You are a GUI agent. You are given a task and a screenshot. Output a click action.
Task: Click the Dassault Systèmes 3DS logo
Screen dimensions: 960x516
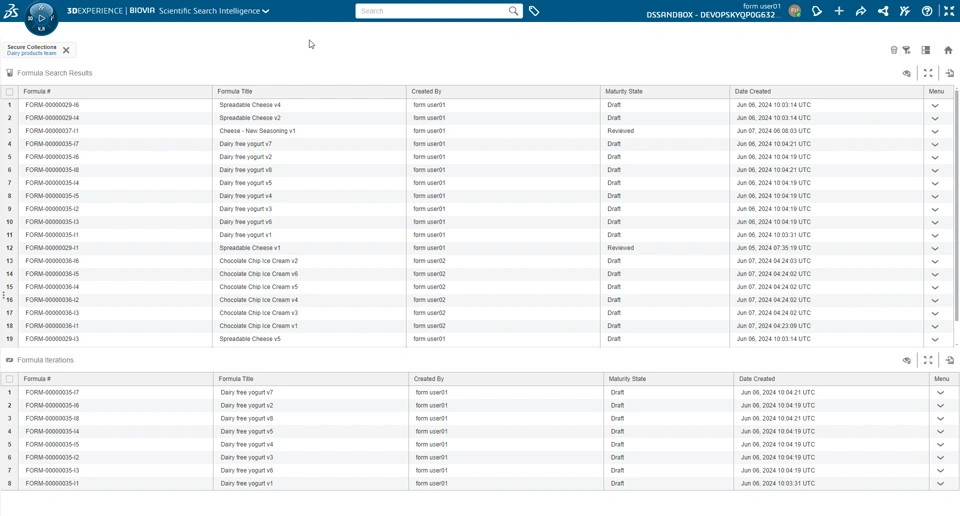(x=11, y=11)
